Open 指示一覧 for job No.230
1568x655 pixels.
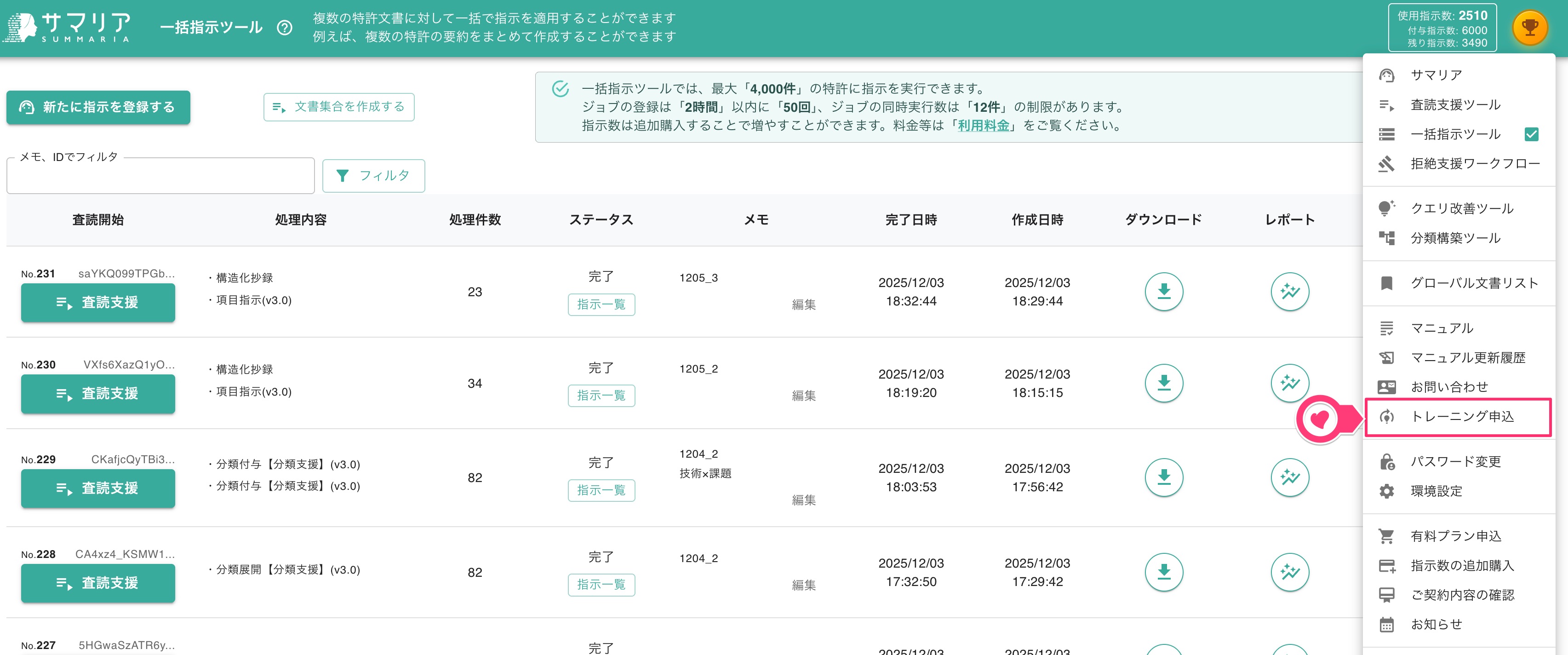[601, 396]
